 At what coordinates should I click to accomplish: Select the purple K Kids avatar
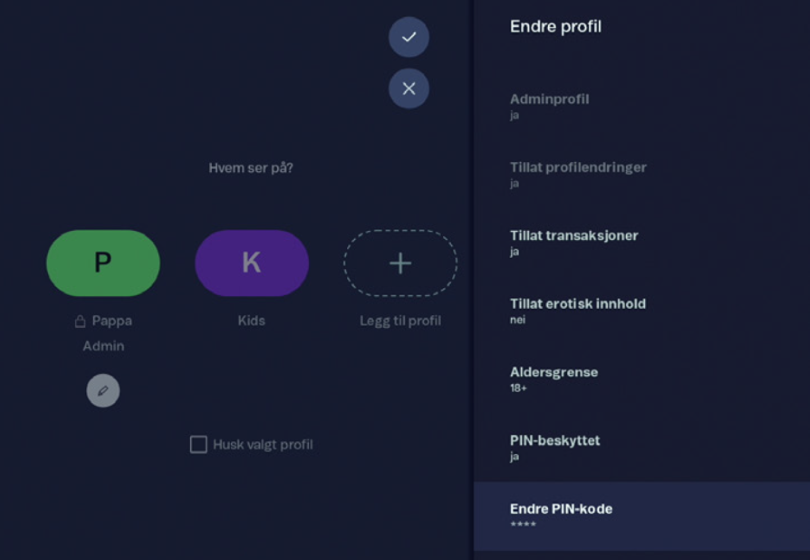click(252, 263)
